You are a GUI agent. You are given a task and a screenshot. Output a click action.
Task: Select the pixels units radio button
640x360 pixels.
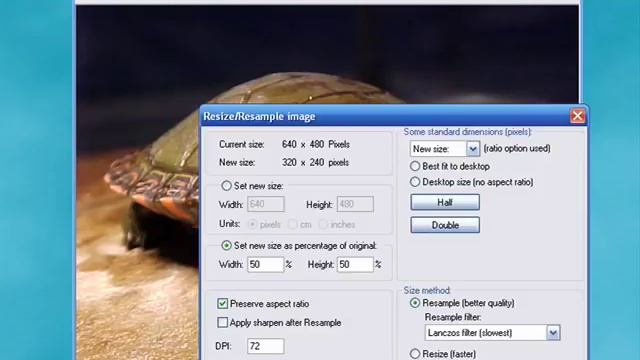click(253, 224)
